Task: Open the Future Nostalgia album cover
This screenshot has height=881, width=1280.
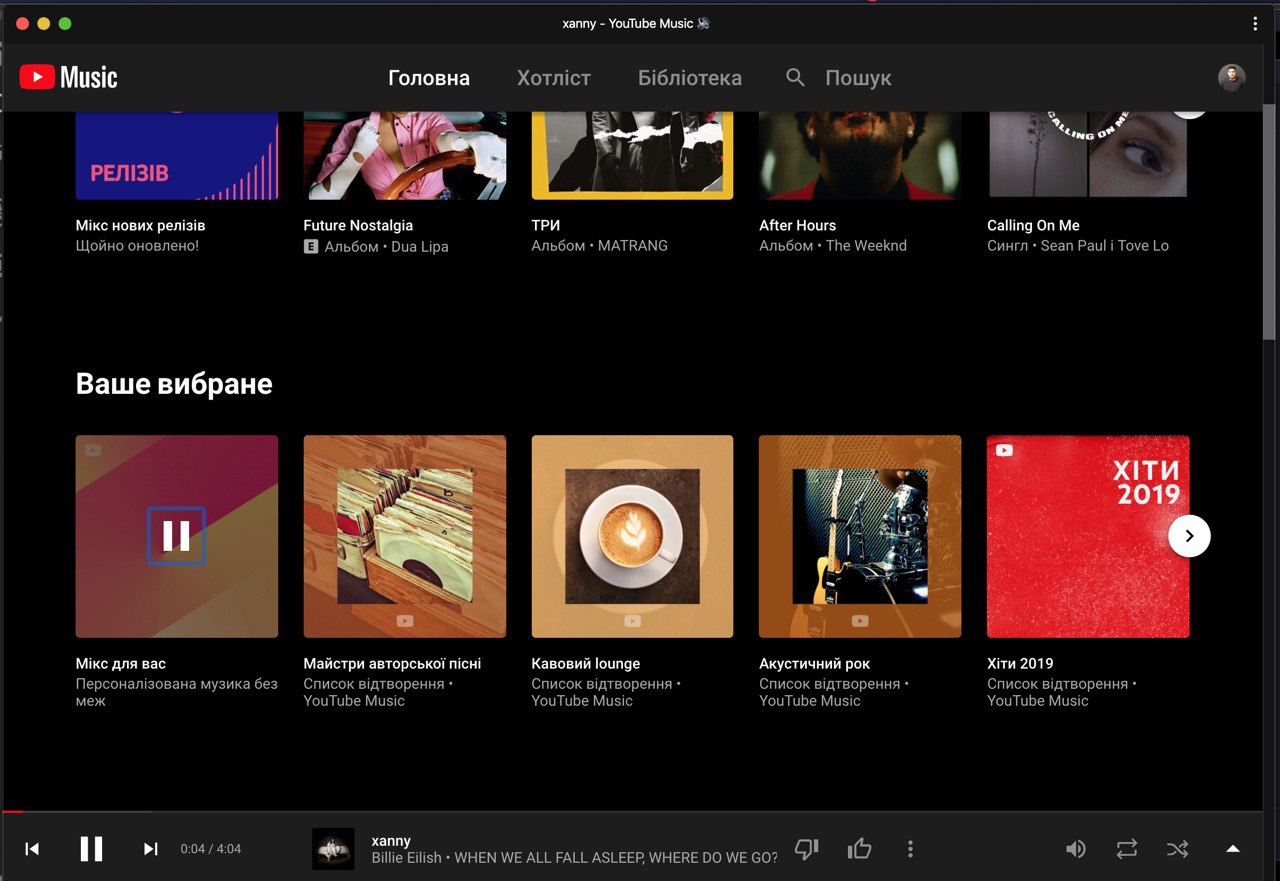Action: [405, 156]
